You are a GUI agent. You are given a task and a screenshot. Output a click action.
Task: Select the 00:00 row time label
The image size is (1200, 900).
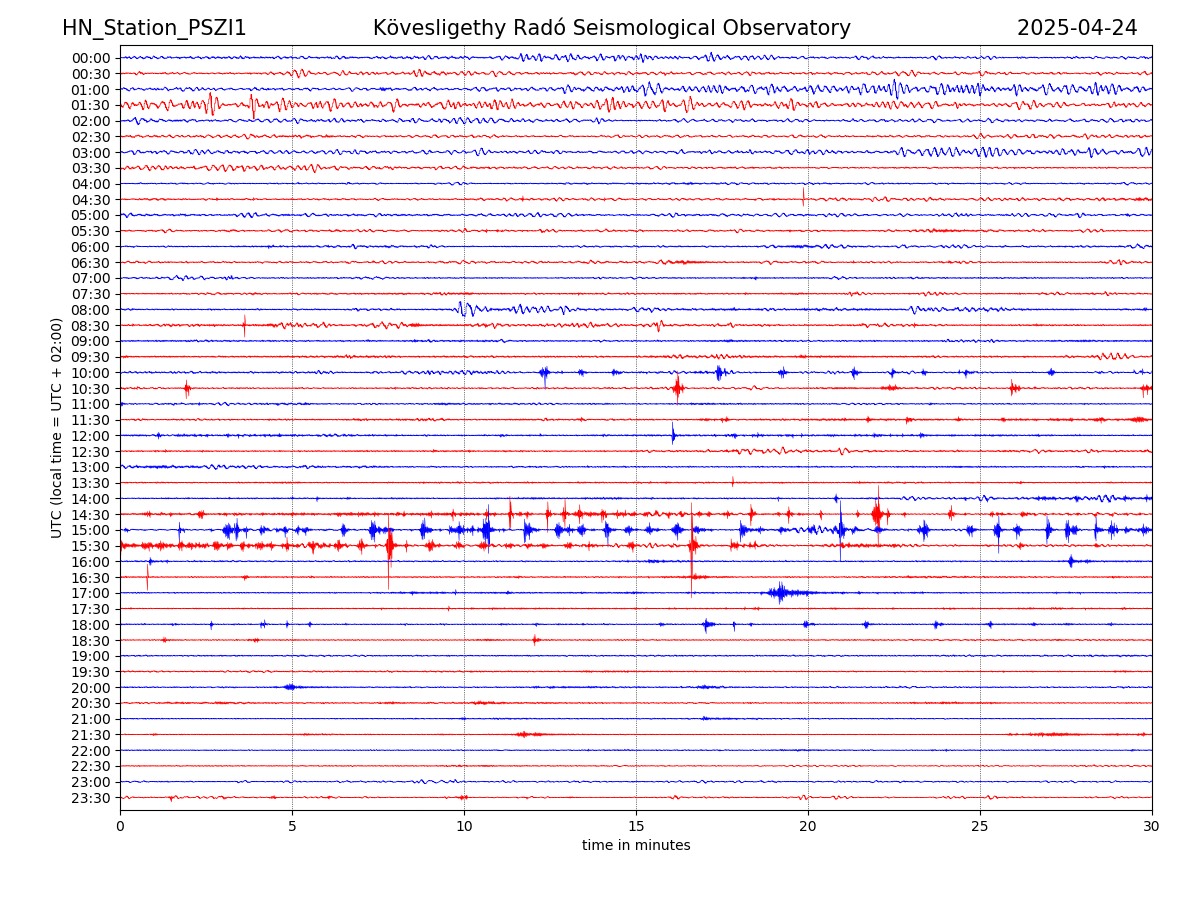coord(91,58)
